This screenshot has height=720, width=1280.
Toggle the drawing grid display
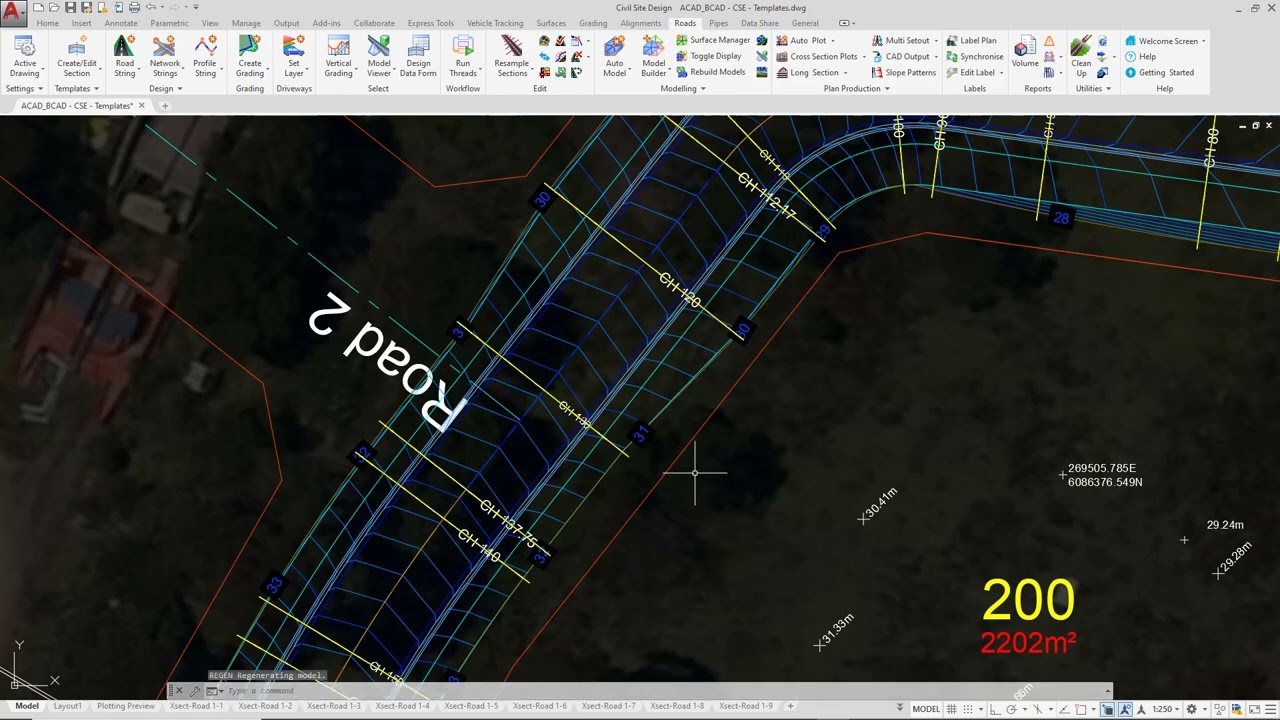pos(952,709)
